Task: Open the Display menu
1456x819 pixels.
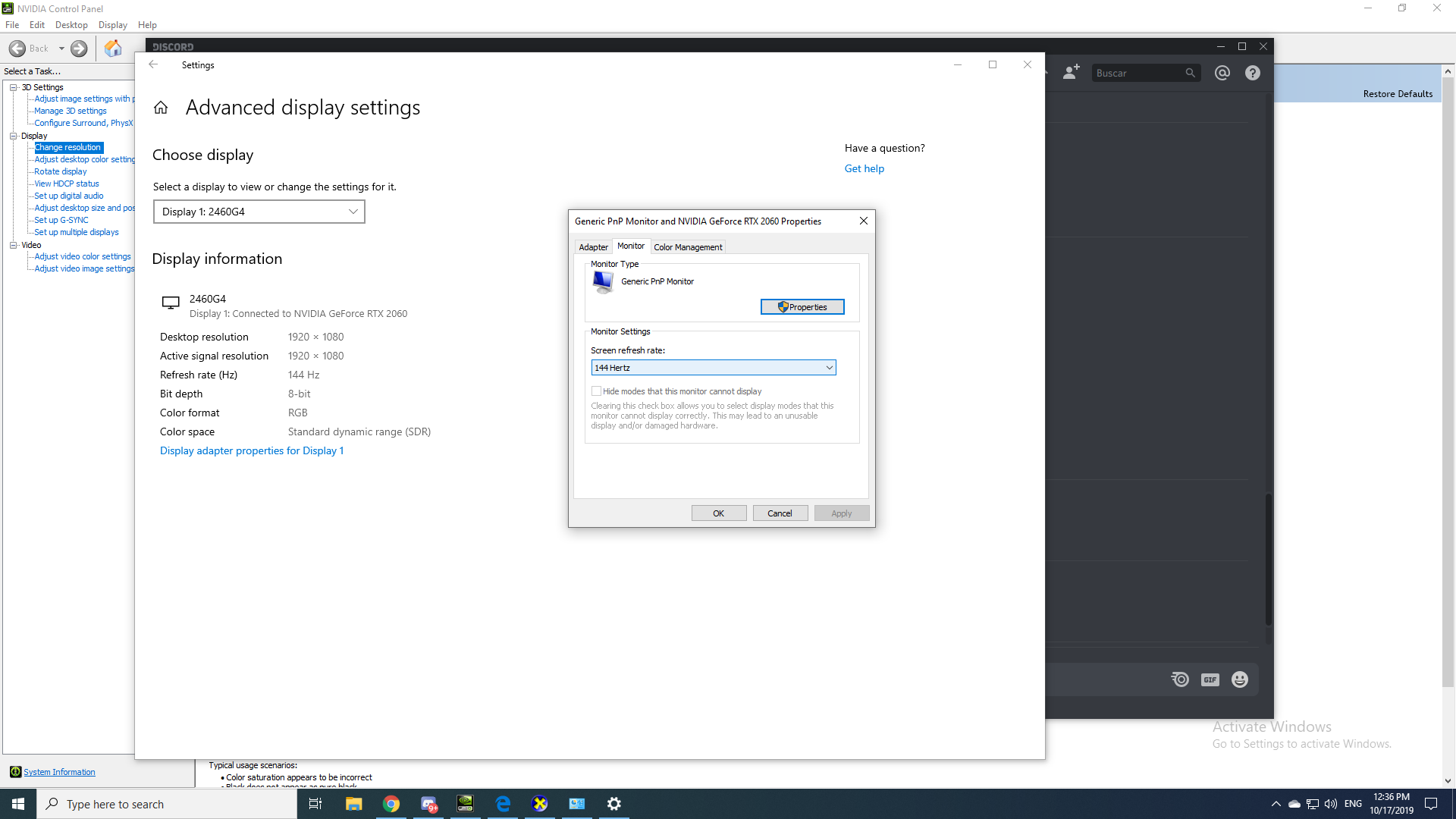Action: [x=113, y=25]
